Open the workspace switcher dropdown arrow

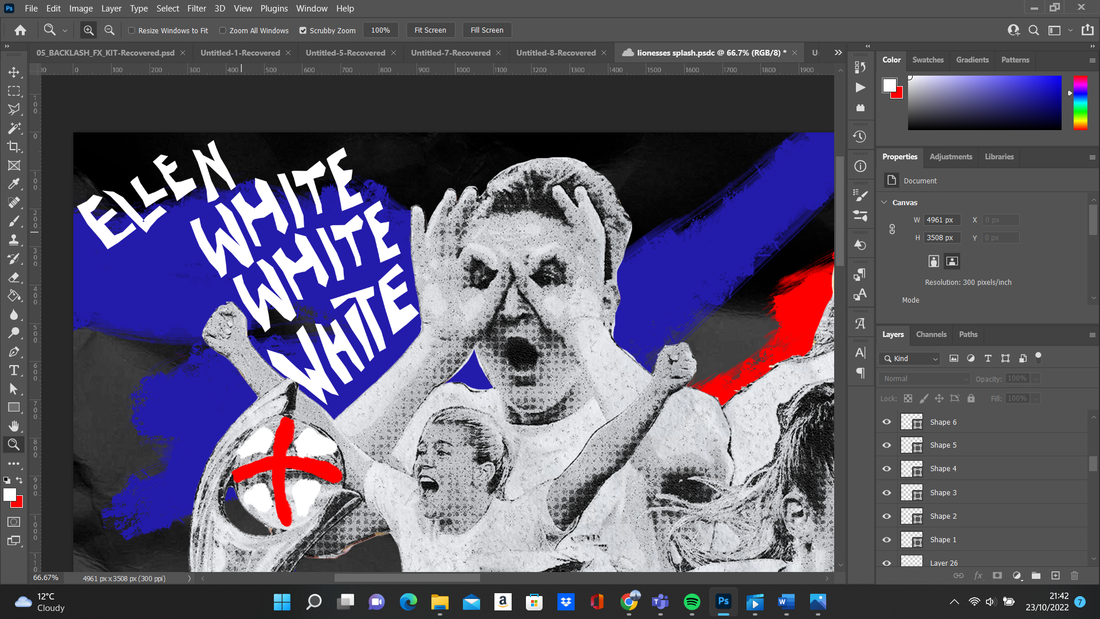(1070, 30)
